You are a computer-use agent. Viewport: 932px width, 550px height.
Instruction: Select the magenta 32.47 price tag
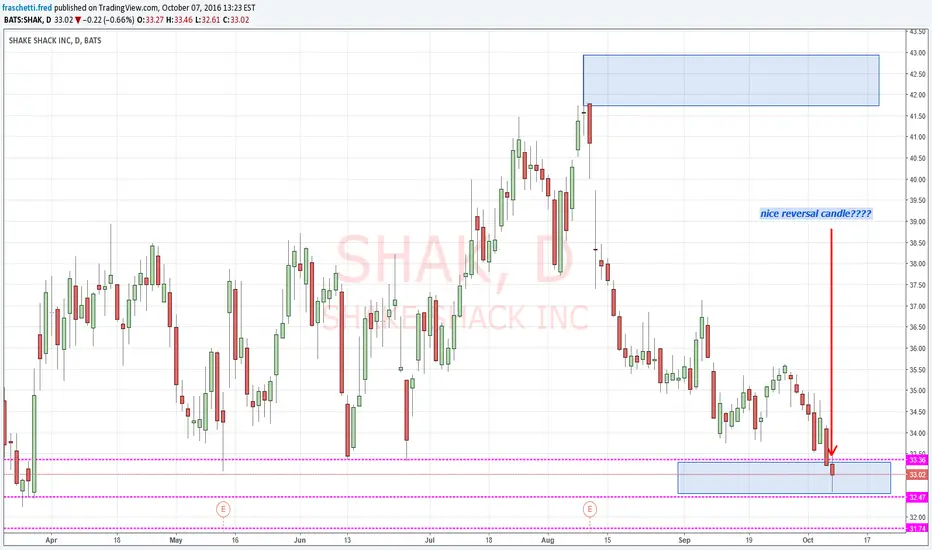[917, 497]
